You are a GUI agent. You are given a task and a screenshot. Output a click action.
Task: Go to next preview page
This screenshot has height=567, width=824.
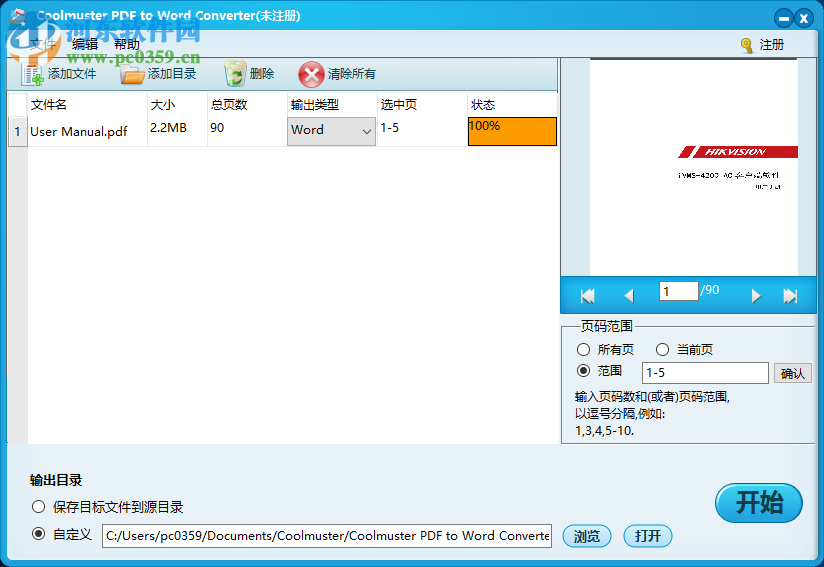[x=756, y=296]
